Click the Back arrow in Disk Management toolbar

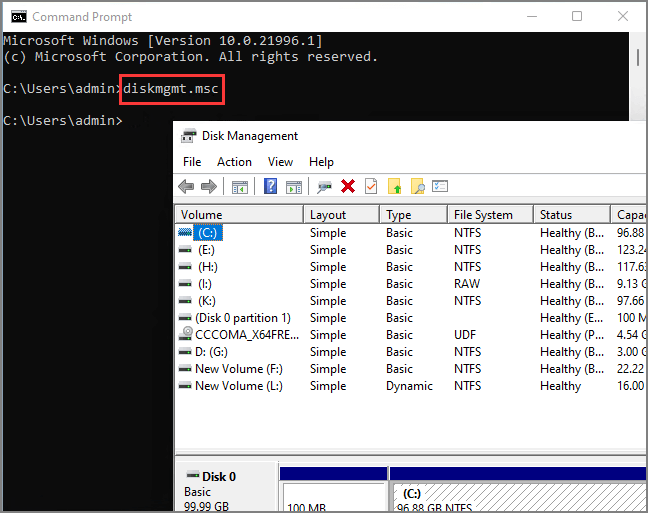(x=186, y=186)
